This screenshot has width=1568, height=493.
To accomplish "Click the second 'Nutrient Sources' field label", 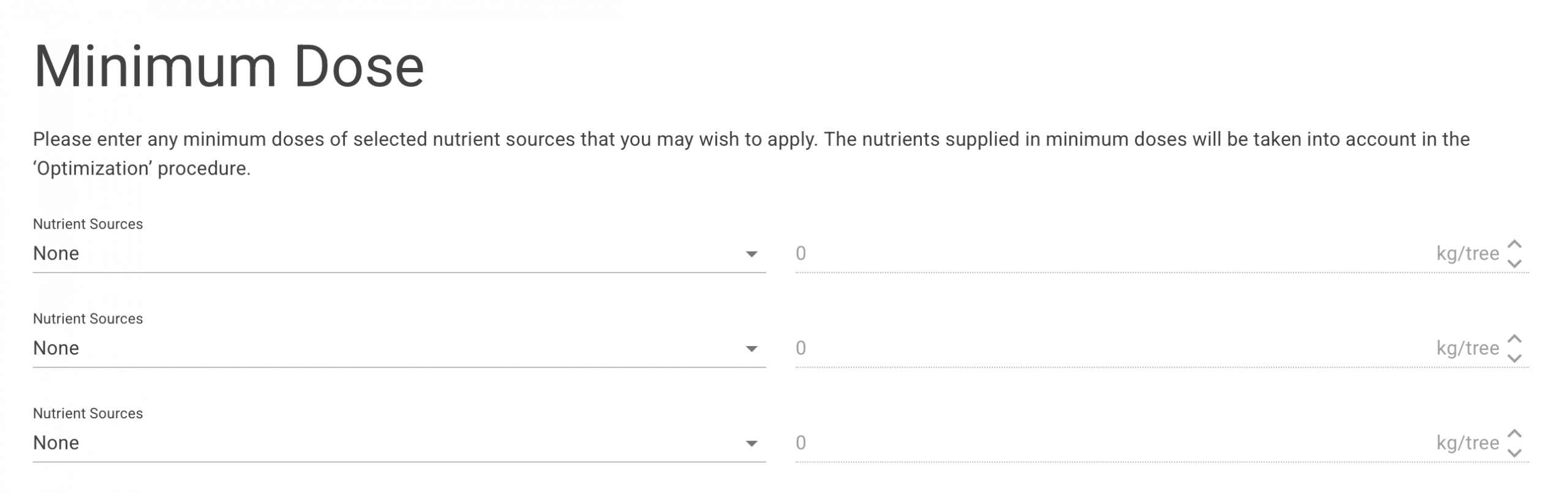I will tap(88, 319).
